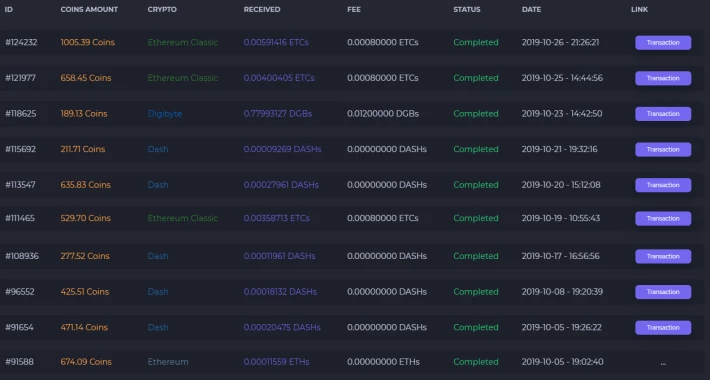Open Transaction link for withdrawal #111465
Screen dimensions: 710x380
663,218
